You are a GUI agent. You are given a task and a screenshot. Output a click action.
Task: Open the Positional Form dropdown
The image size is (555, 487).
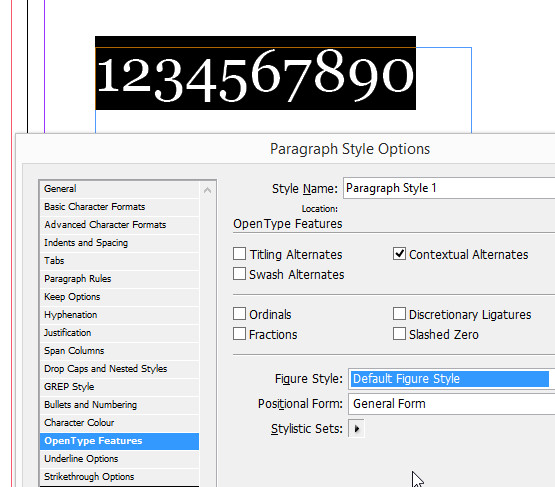pyautogui.click(x=451, y=404)
